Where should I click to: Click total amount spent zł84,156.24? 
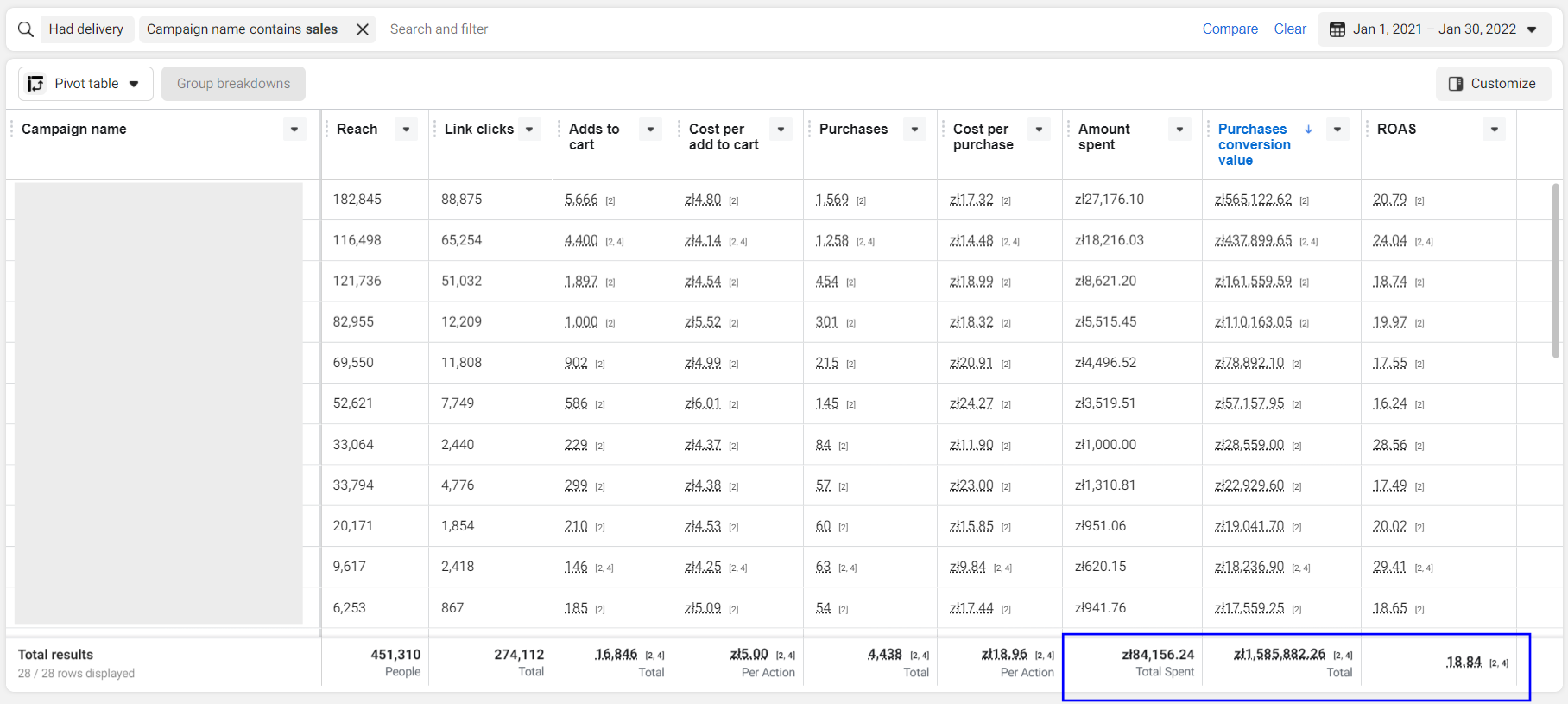pos(1158,655)
